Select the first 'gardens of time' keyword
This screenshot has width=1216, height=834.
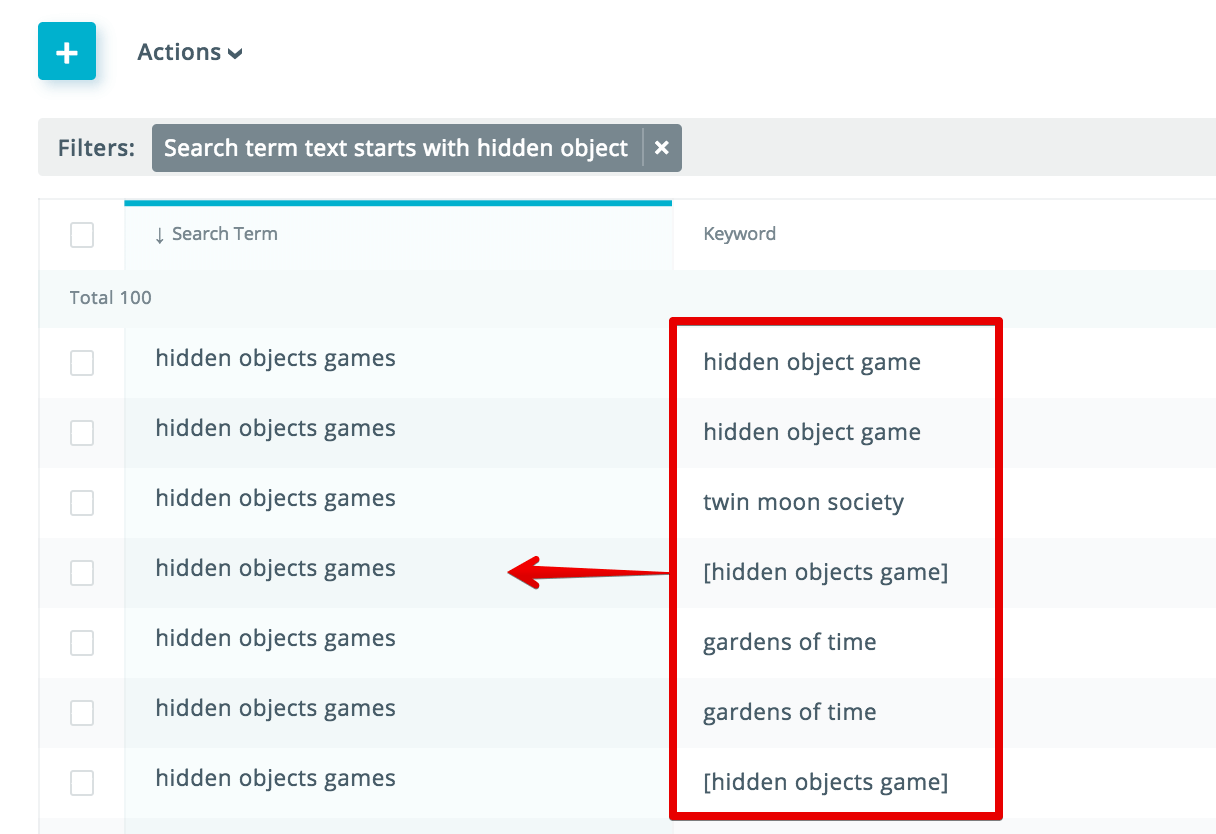(x=789, y=642)
